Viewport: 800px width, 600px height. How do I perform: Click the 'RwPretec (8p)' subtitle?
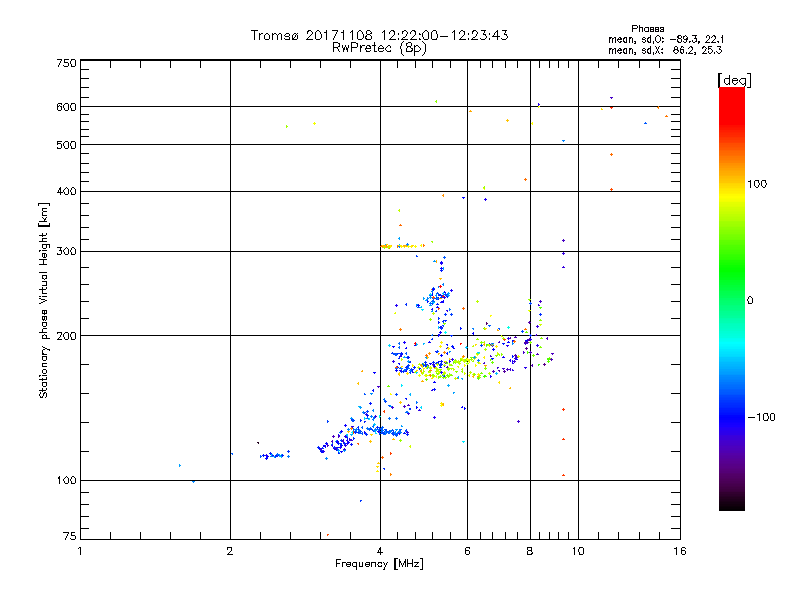point(379,48)
